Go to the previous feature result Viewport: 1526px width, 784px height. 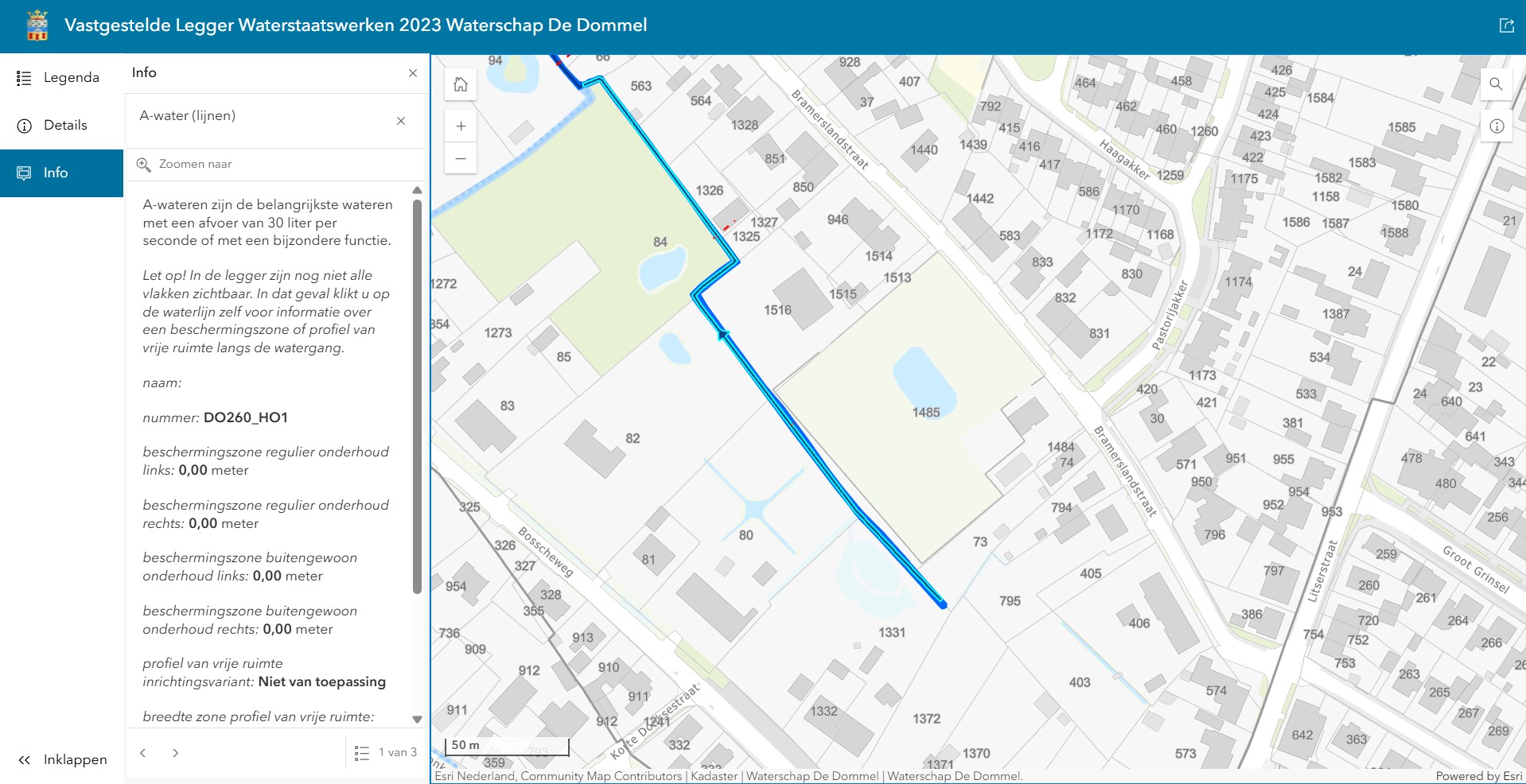[x=143, y=753]
